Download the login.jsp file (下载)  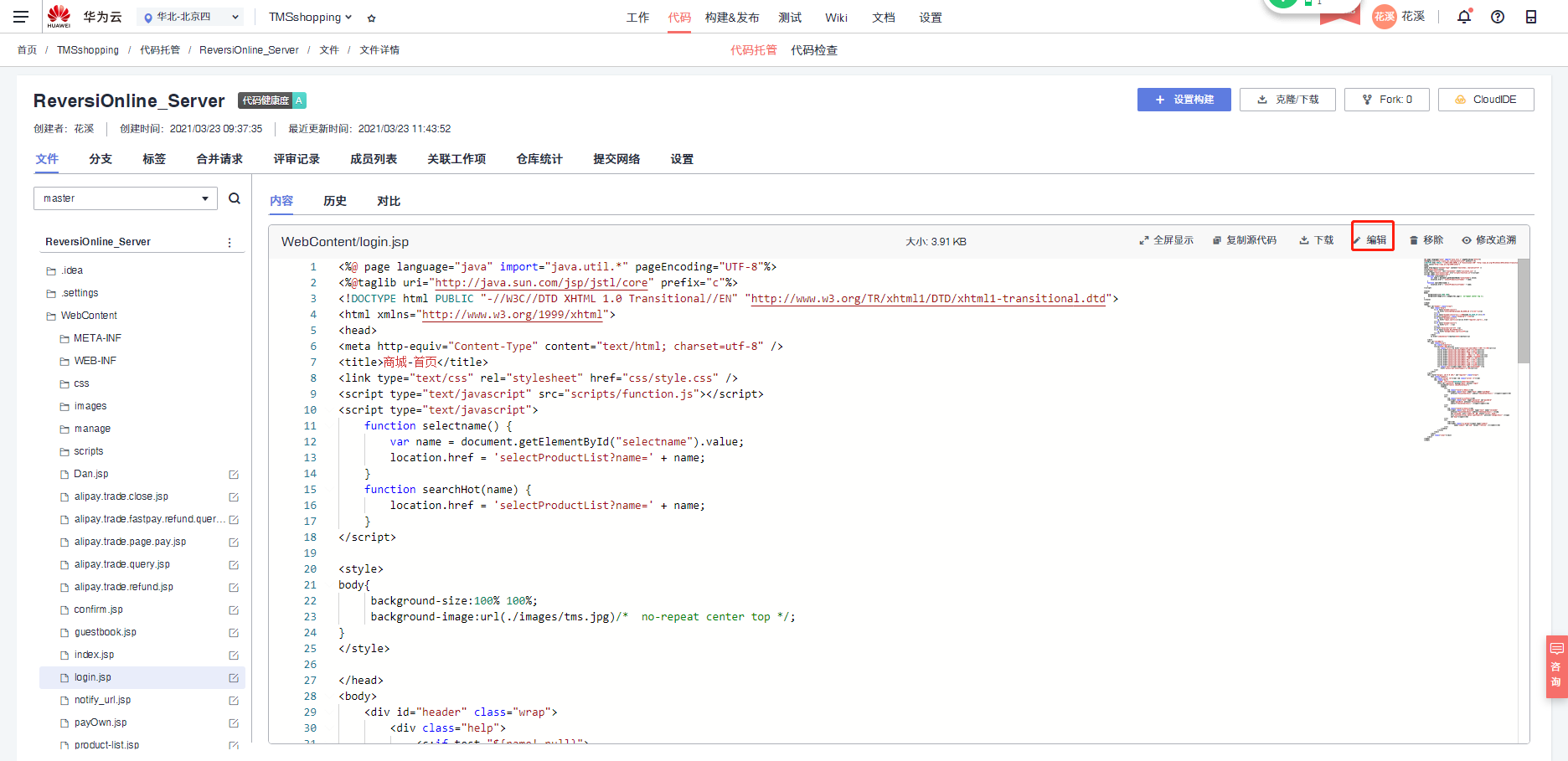click(1317, 240)
